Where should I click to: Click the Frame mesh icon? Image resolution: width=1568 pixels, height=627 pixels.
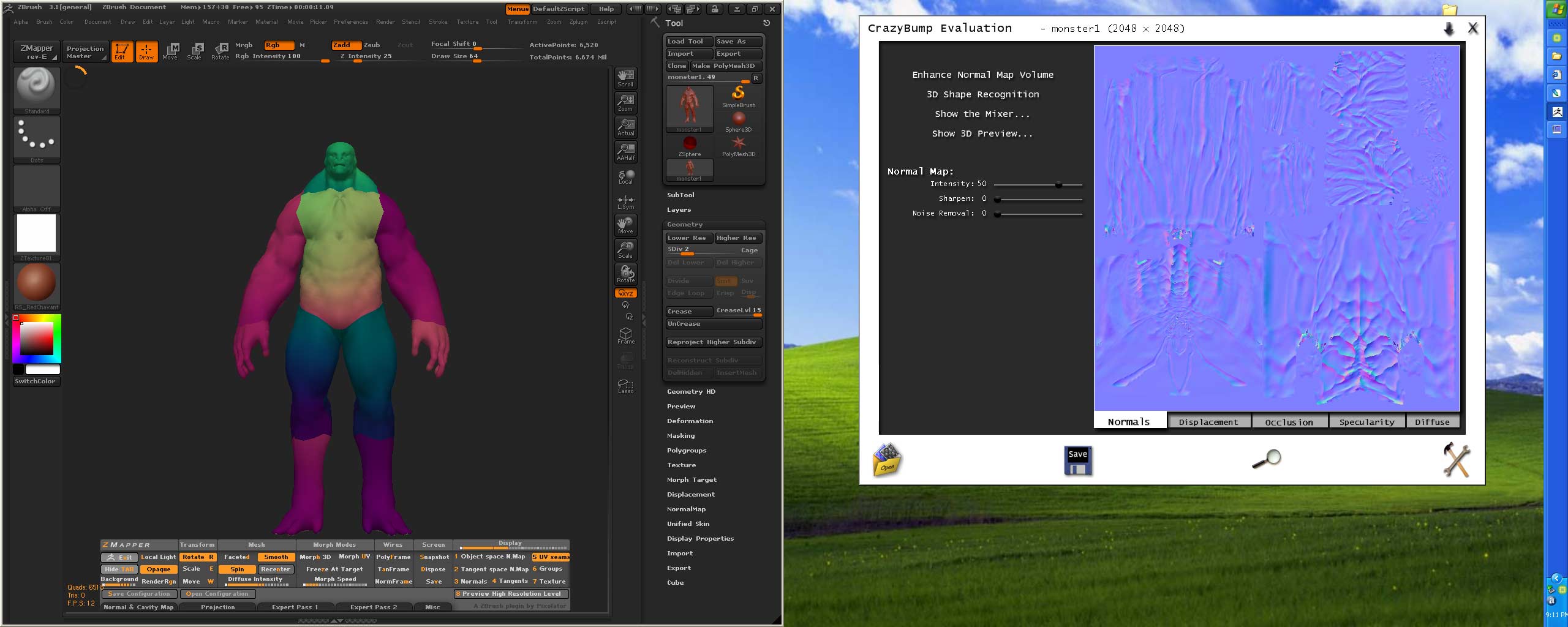click(625, 336)
